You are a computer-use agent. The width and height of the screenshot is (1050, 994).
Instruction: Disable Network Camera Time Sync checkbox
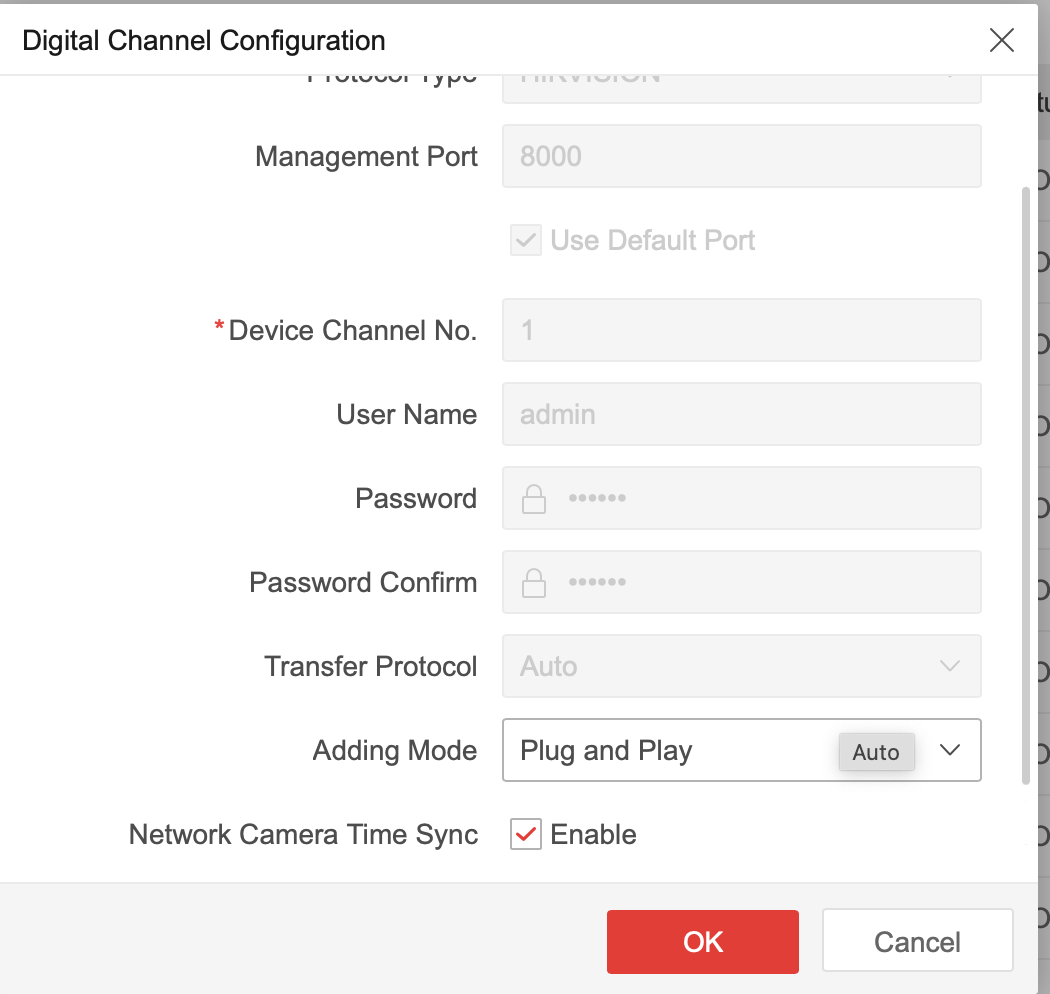tap(526, 834)
